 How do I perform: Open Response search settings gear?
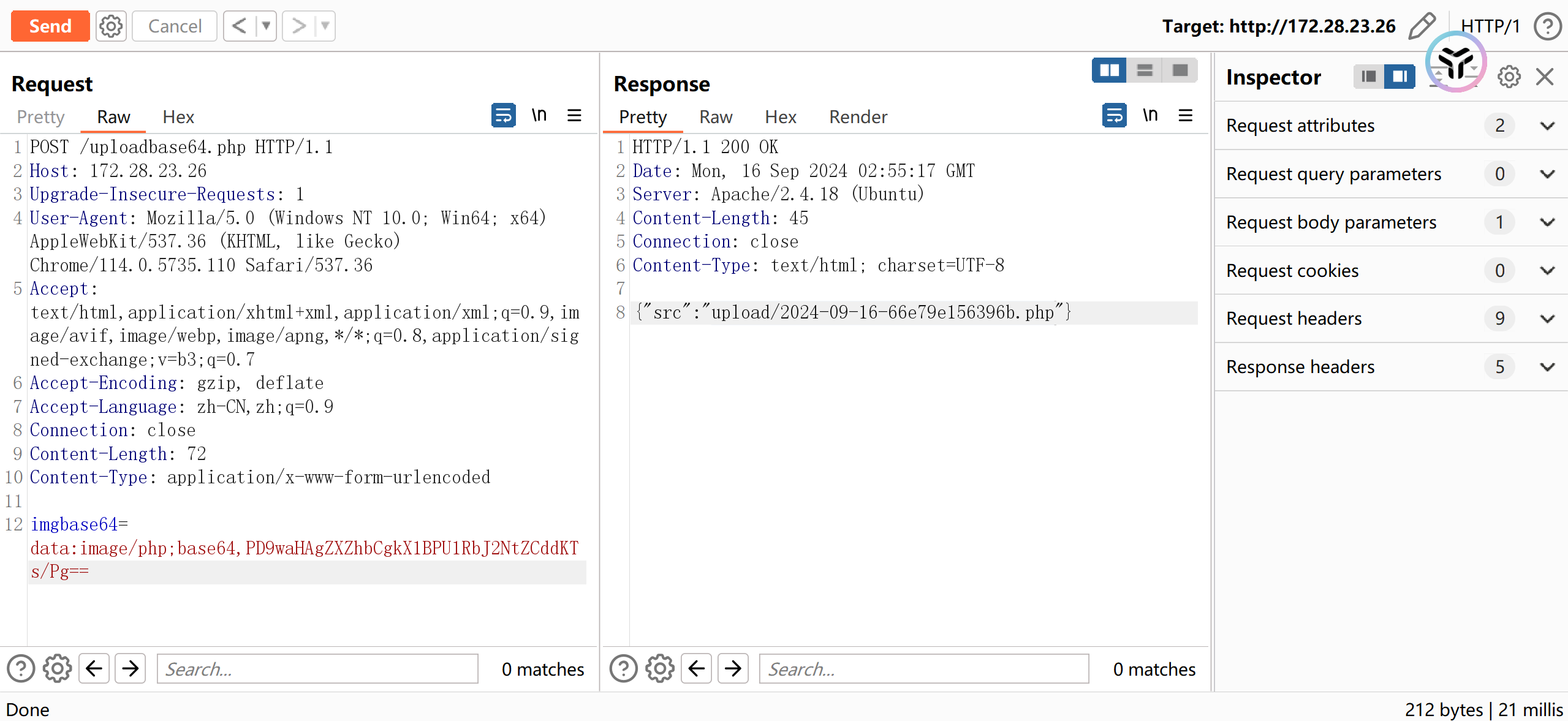[x=660, y=668]
